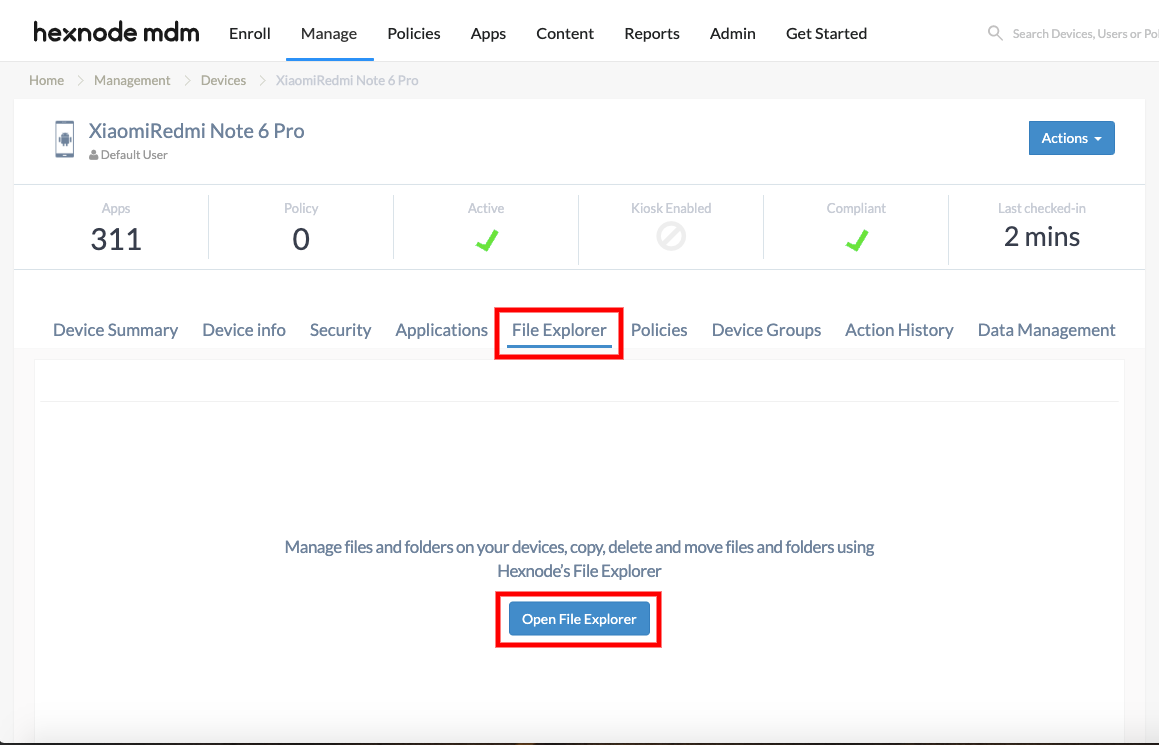
Task: Open the Get Started menu
Action: 826,33
